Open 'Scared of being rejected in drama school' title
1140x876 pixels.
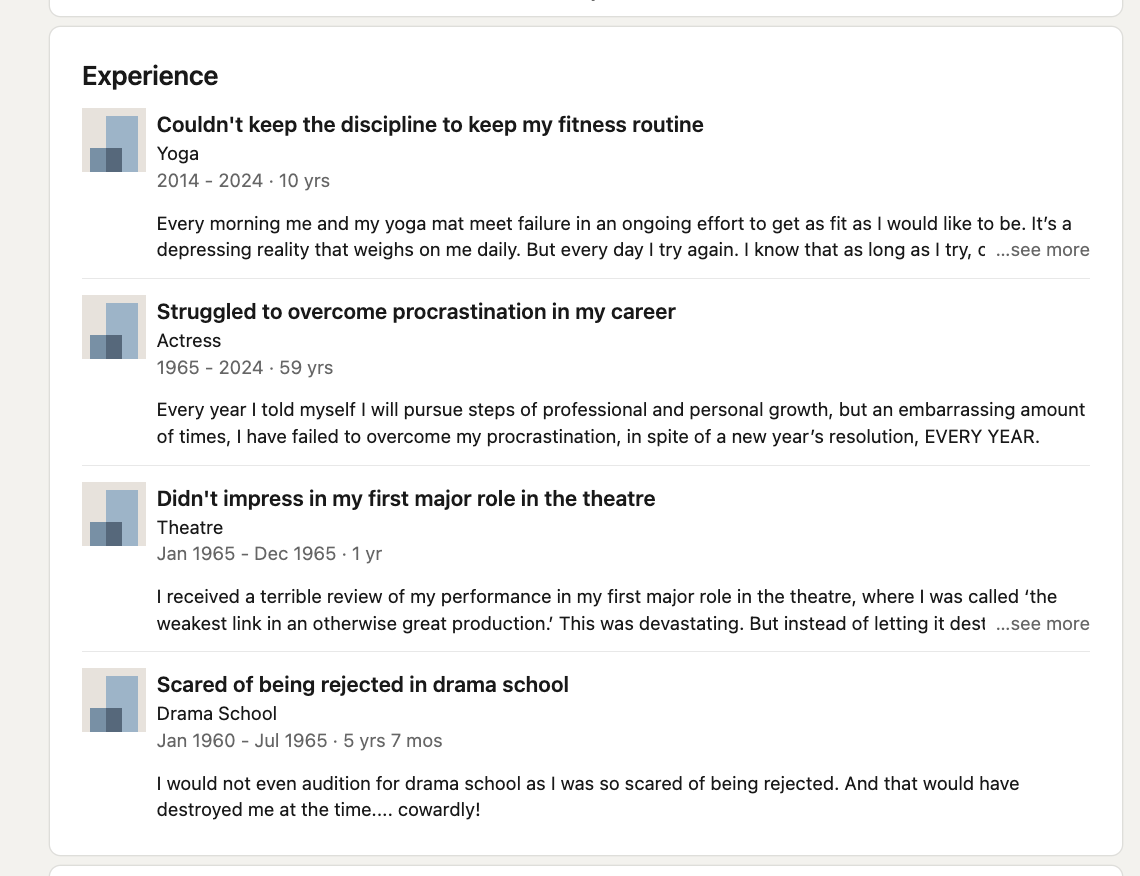362,685
